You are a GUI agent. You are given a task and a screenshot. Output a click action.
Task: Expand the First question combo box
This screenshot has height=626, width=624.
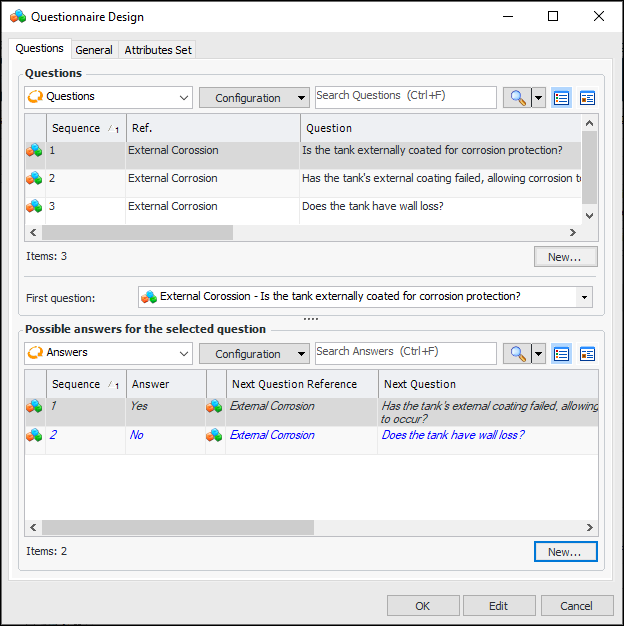(584, 297)
